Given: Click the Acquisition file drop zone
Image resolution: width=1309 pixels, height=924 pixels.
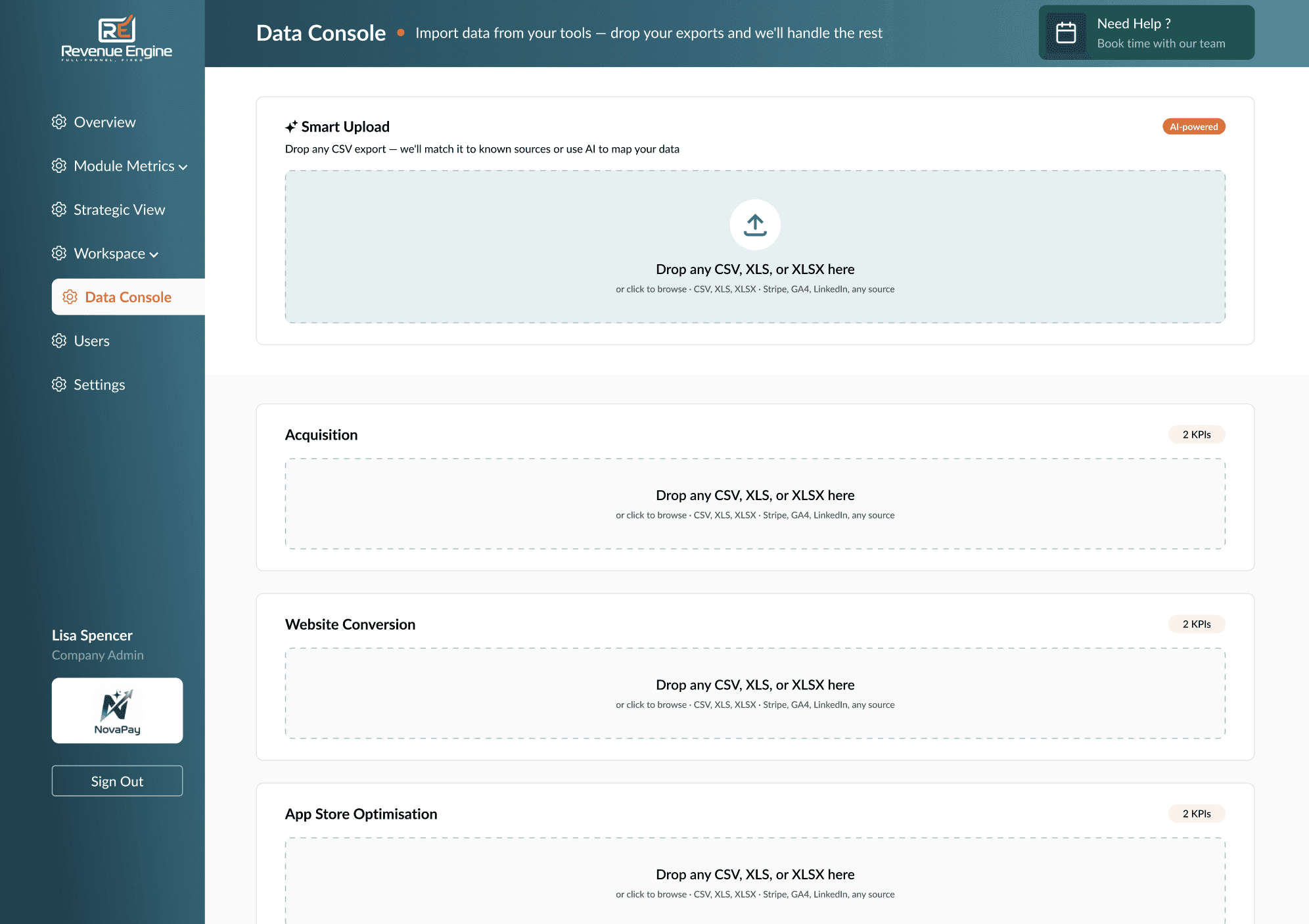Looking at the screenshot, I should click(x=755, y=503).
